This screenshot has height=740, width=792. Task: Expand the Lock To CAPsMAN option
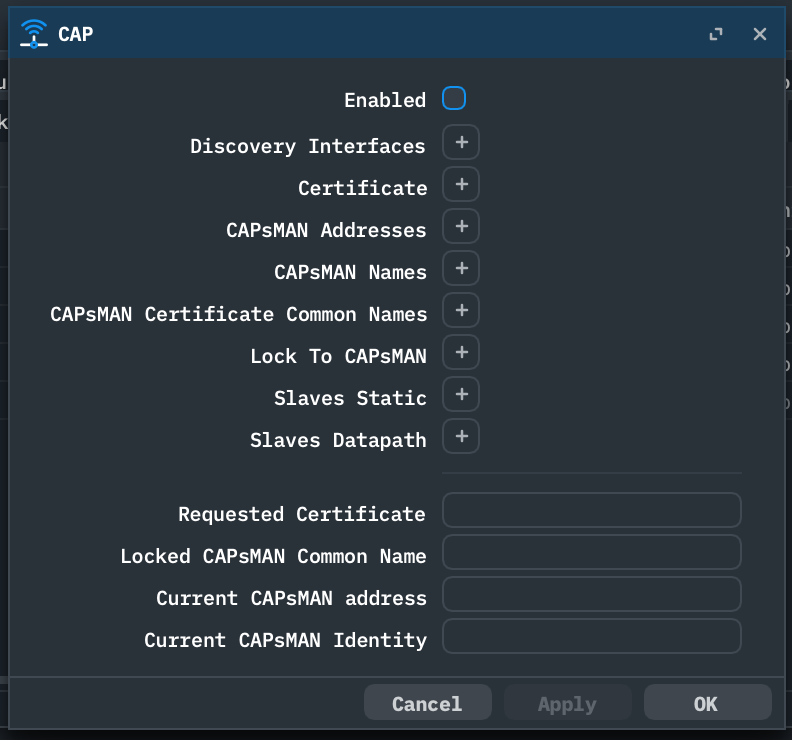461,353
